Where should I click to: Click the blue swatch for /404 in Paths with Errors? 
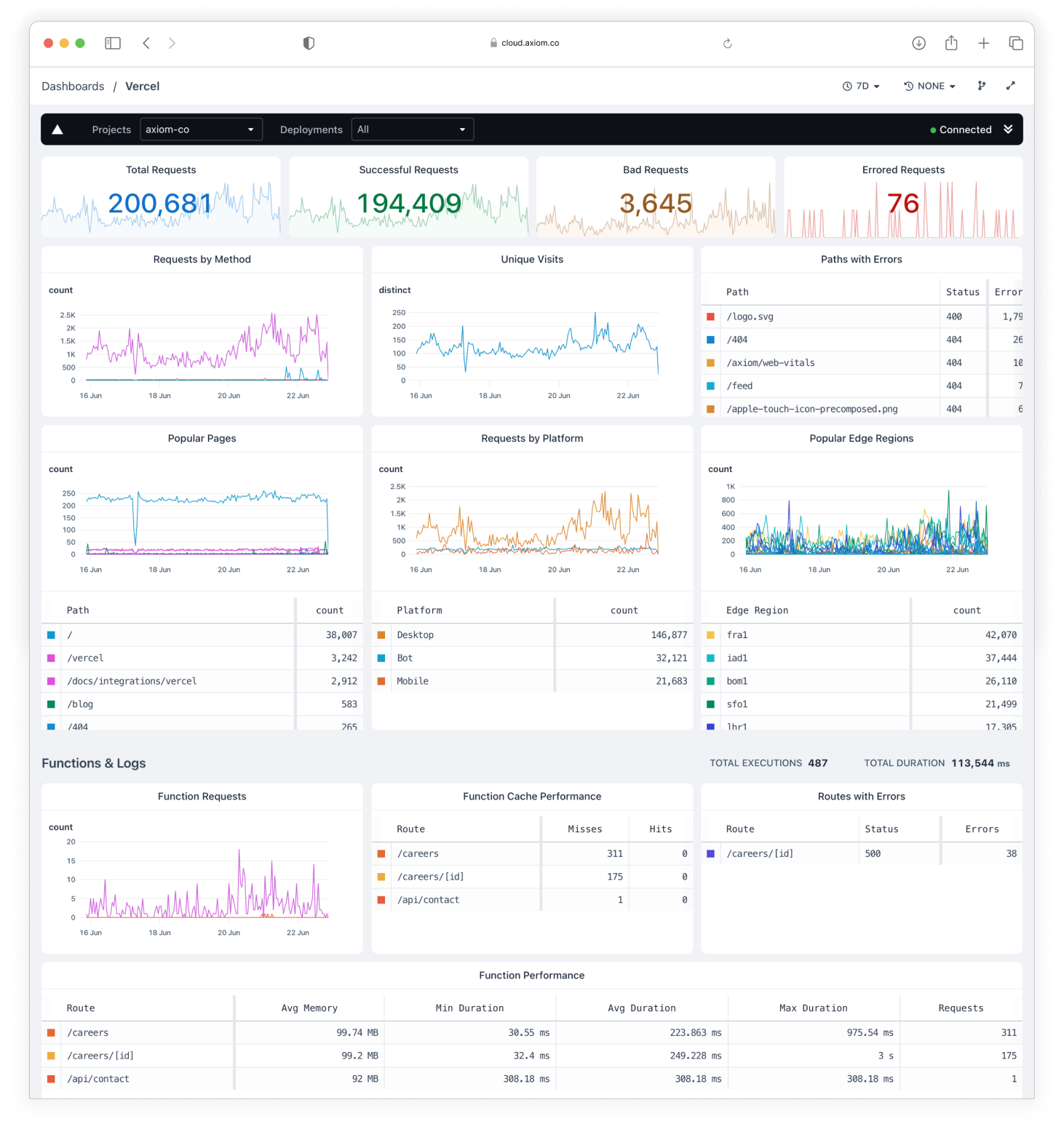(x=710, y=340)
